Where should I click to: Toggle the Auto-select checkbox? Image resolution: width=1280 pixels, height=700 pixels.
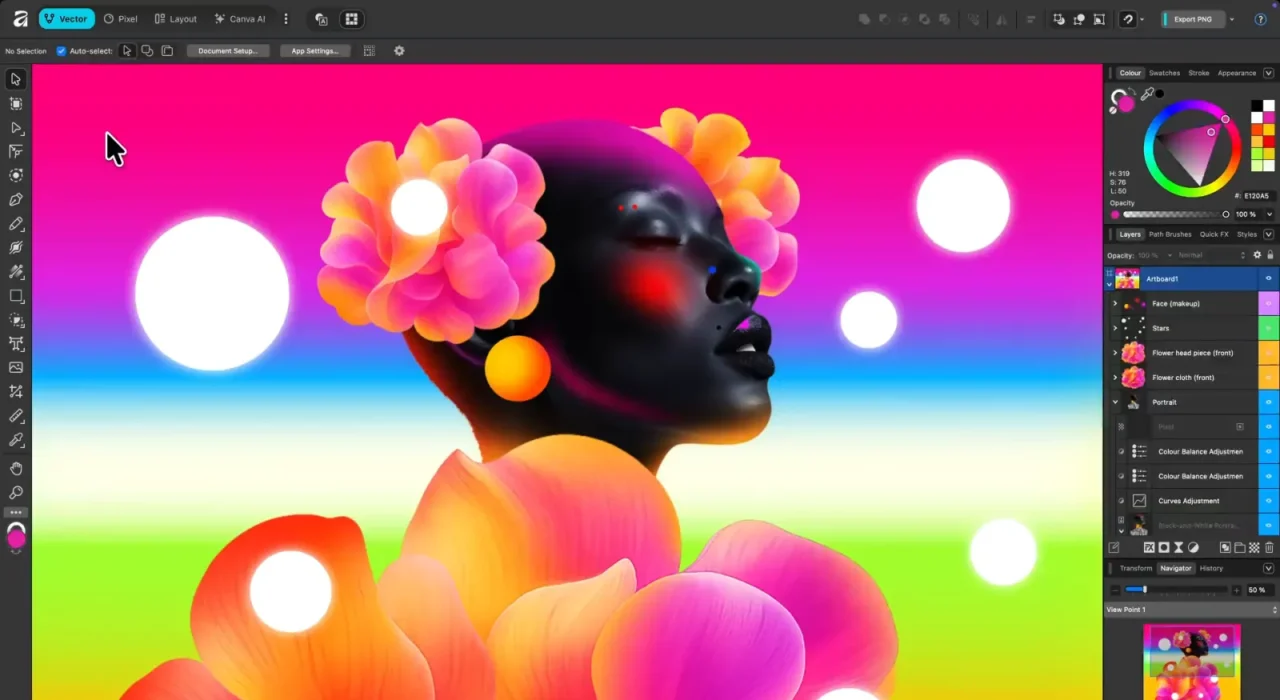click(x=61, y=51)
